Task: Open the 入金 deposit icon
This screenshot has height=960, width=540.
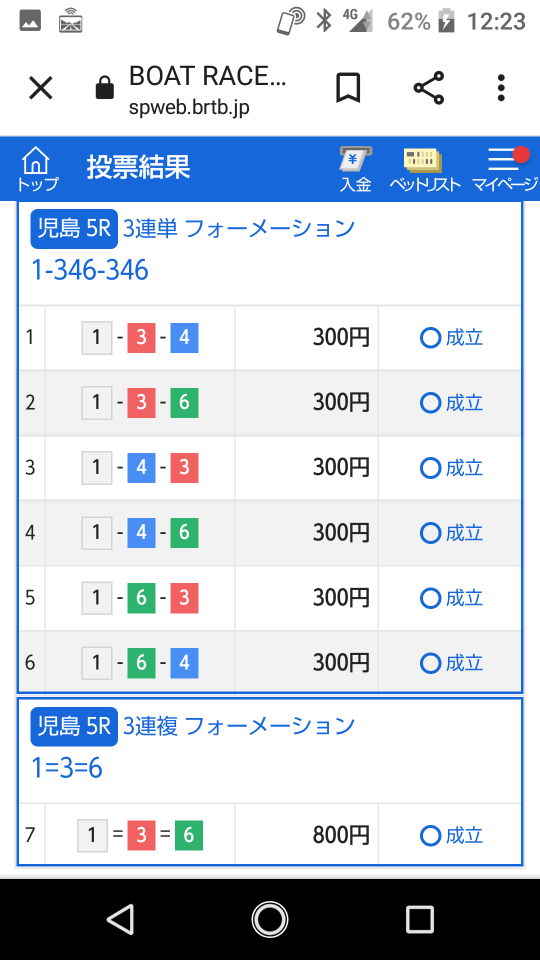Action: click(x=356, y=170)
